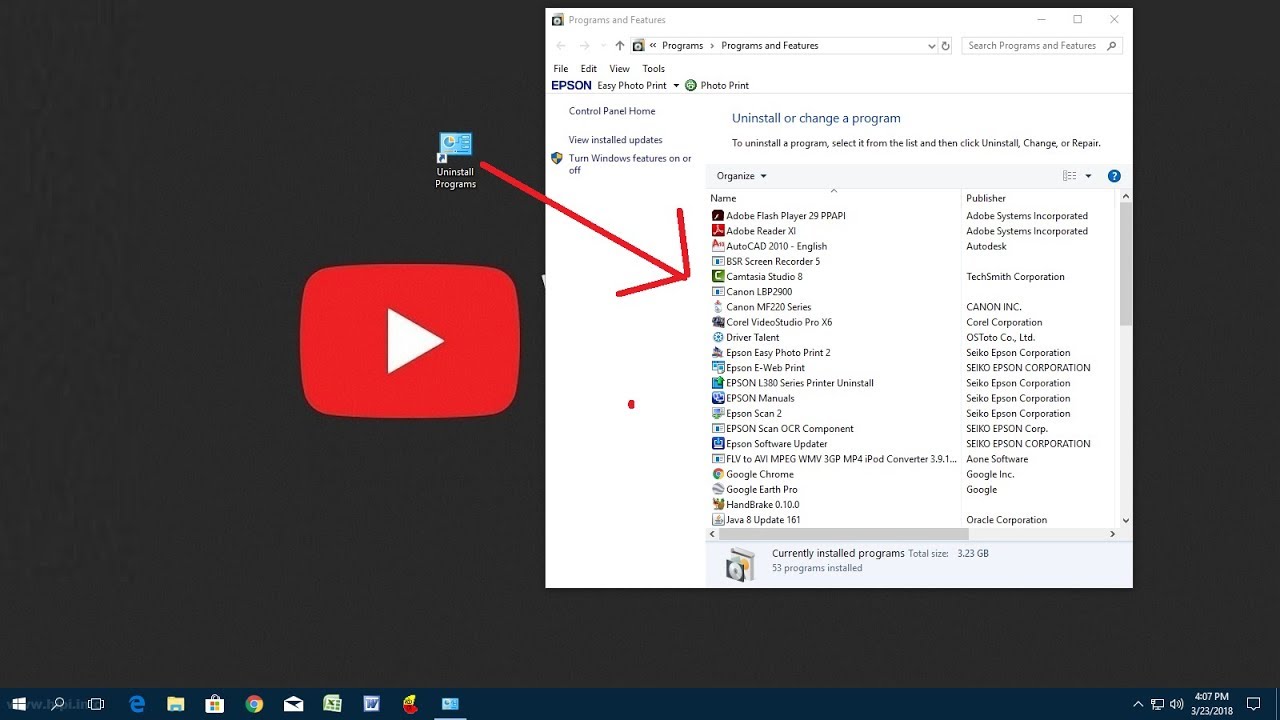
Task: Open the Action Center notifications icon
Action: point(1253,704)
